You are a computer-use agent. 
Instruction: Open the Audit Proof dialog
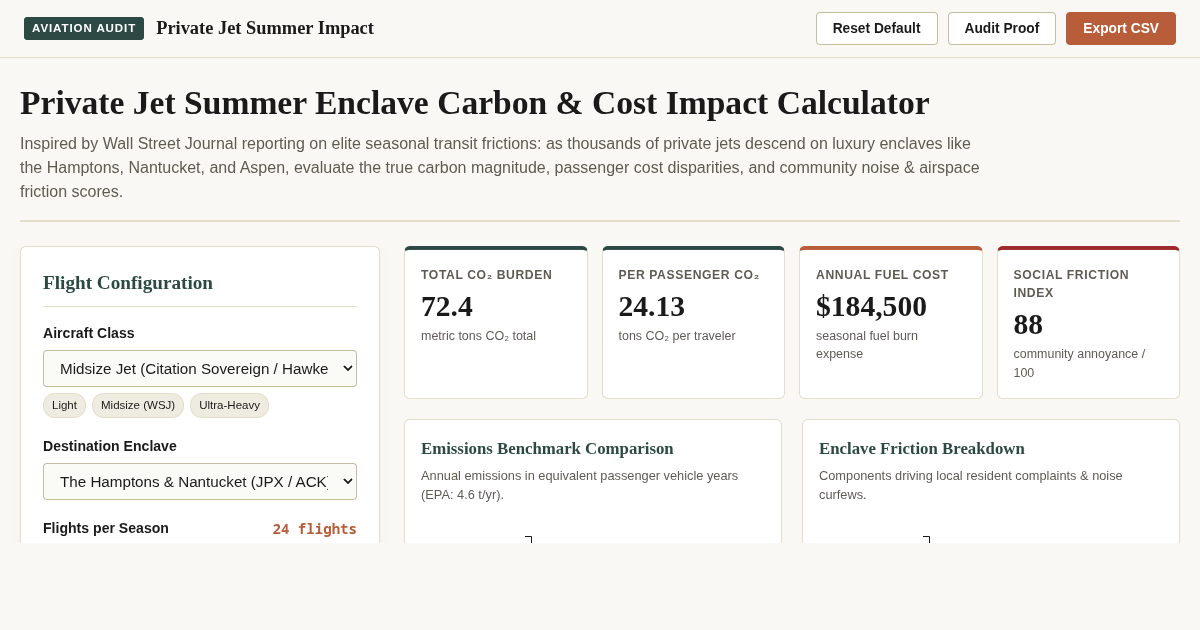pyautogui.click(x=1002, y=28)
